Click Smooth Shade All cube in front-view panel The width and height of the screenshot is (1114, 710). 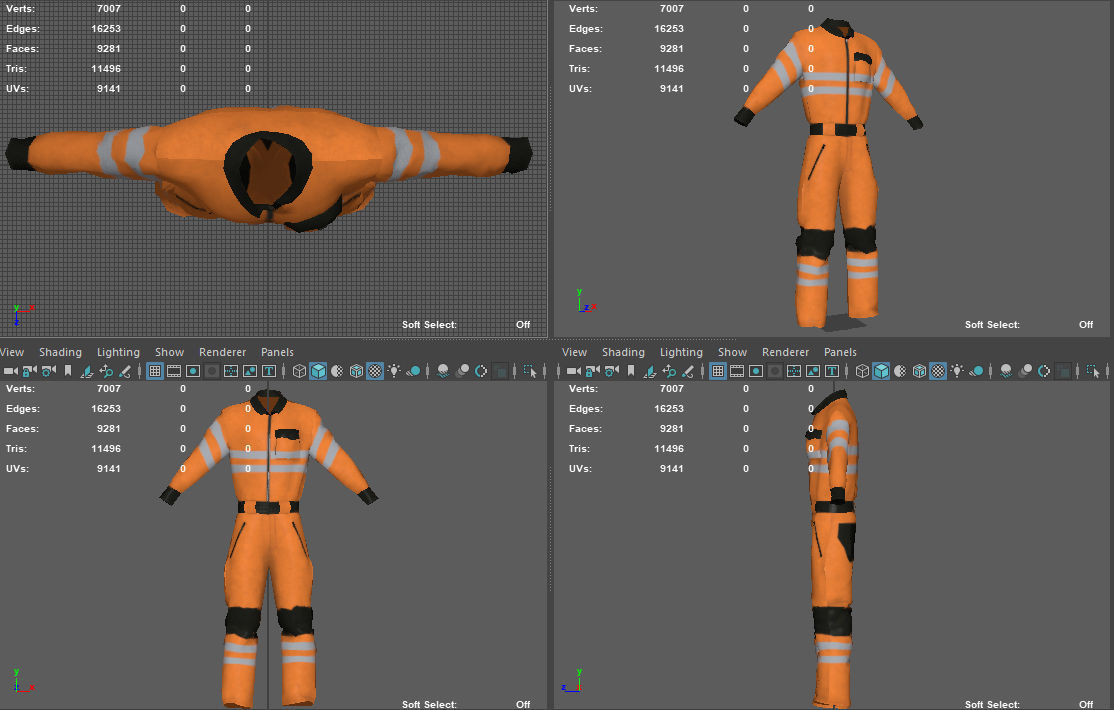point(318,371)
